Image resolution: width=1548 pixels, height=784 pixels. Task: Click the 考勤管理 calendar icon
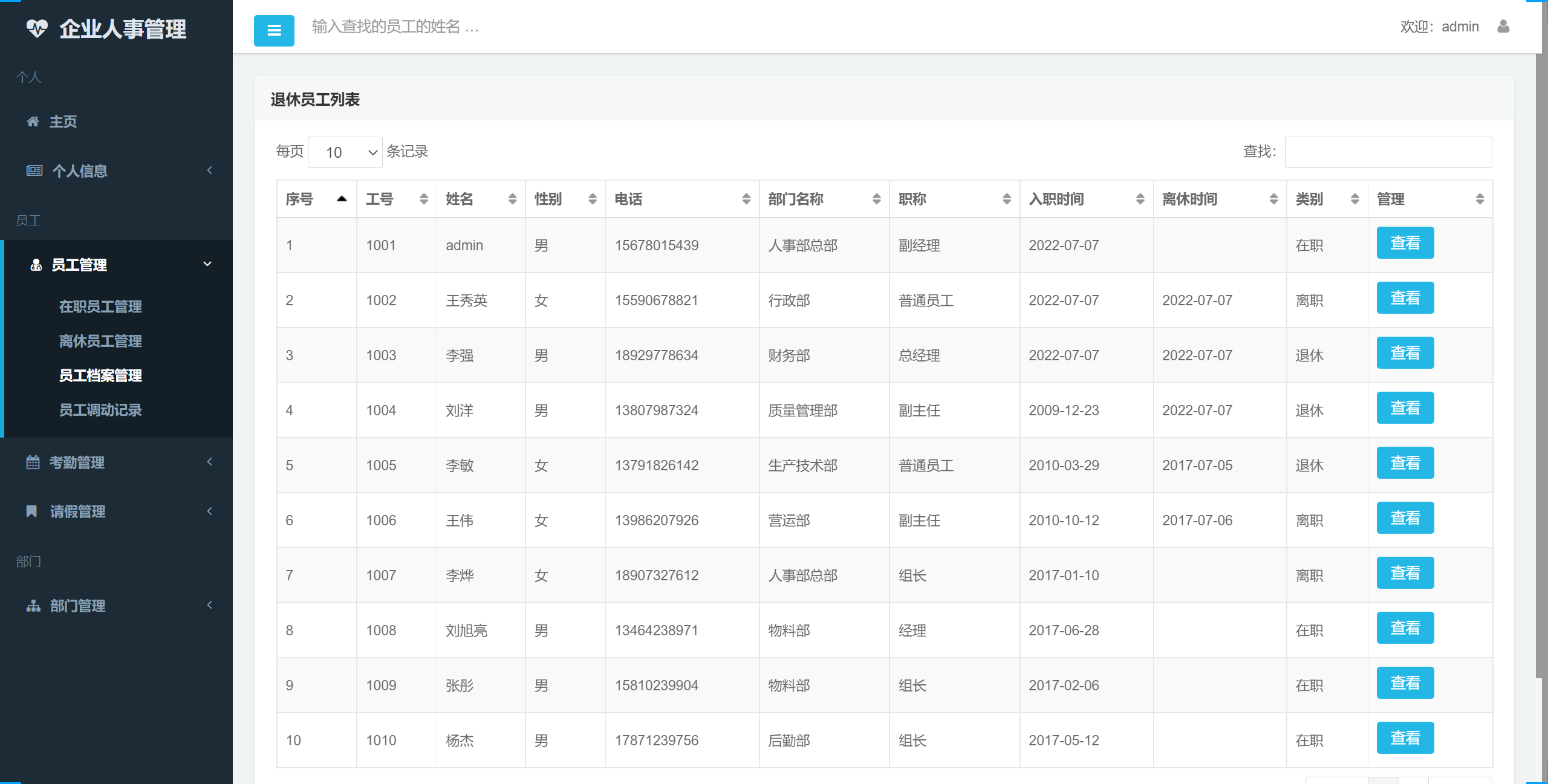33,462
